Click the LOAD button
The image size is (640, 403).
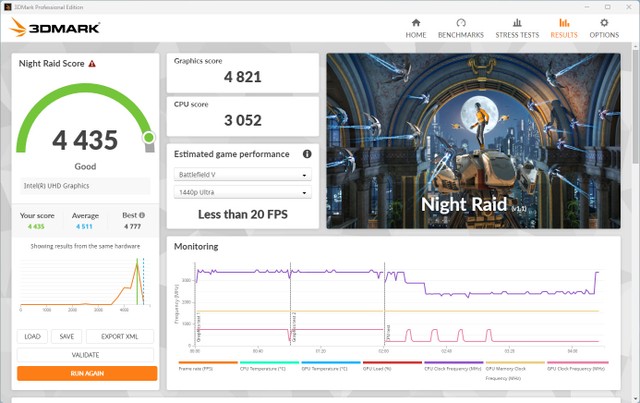click(x=32, y=336)
